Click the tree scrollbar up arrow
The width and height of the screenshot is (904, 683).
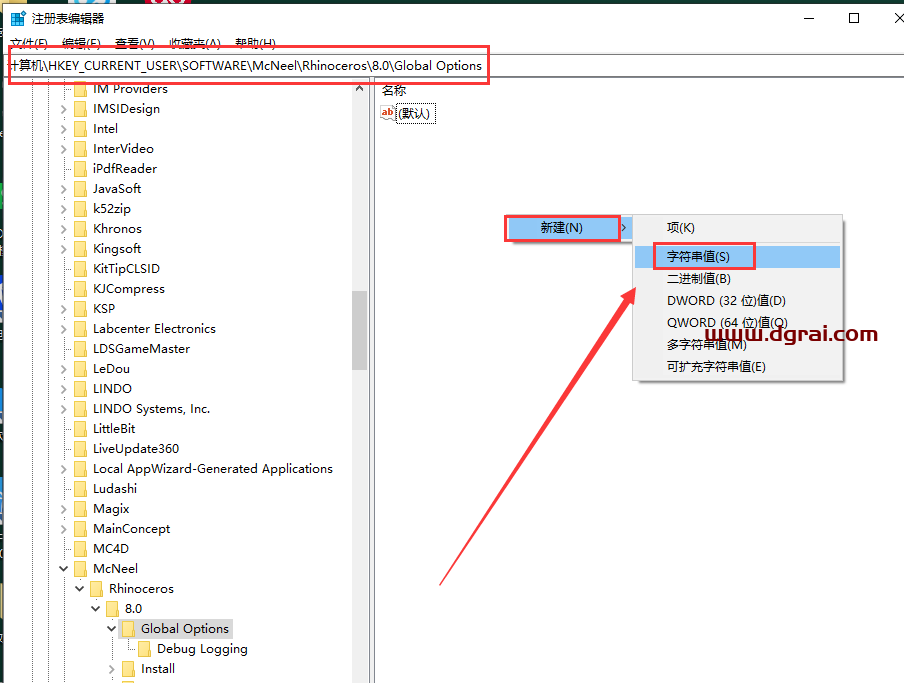pos(359,88)
